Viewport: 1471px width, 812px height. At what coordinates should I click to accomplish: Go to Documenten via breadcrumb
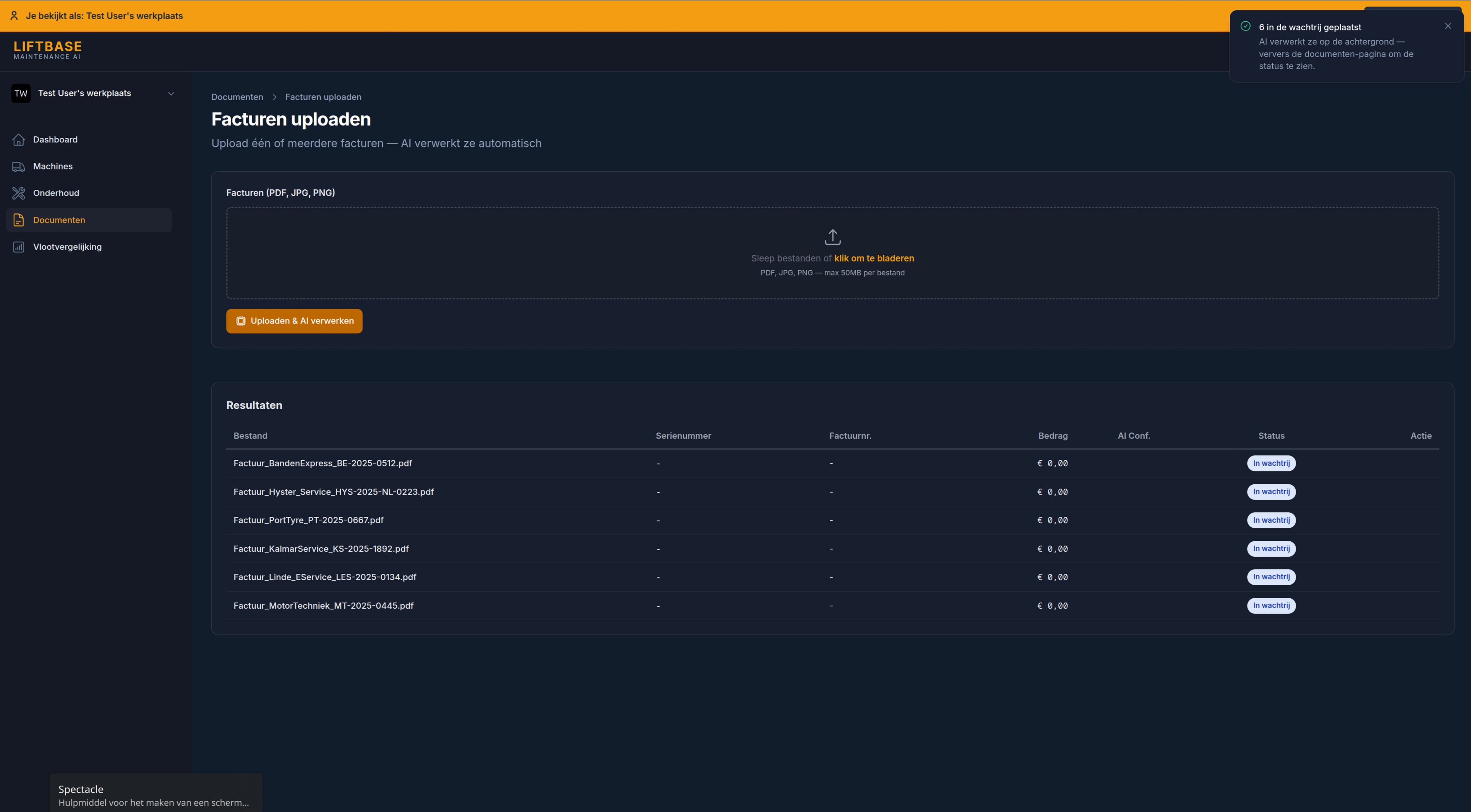[237, 97]
